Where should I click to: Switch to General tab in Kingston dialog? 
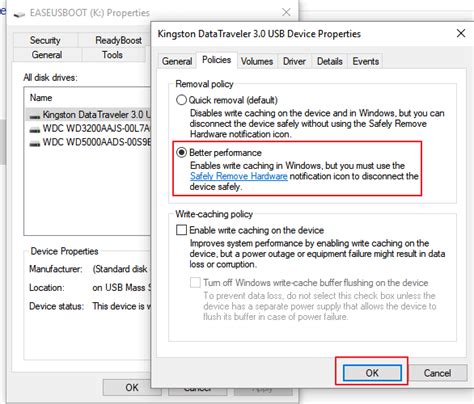coord(177,61)
